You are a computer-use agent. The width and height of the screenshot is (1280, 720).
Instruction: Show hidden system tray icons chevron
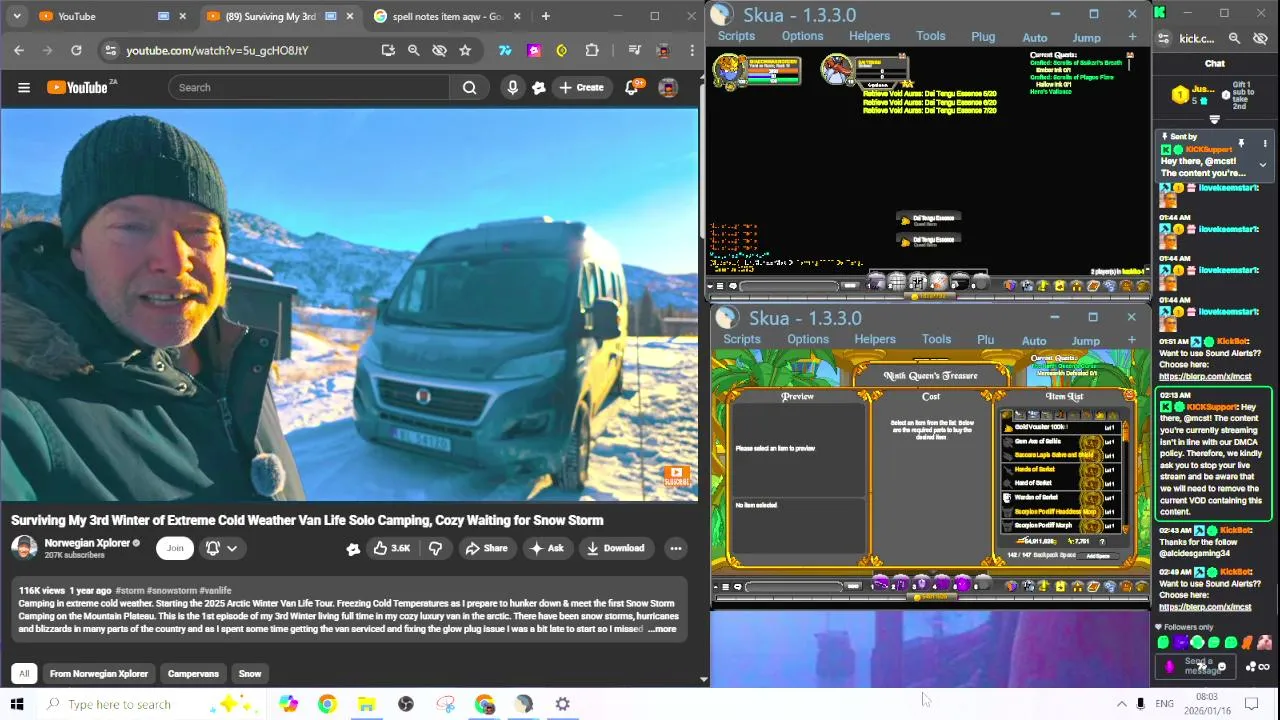point(1121,704)
